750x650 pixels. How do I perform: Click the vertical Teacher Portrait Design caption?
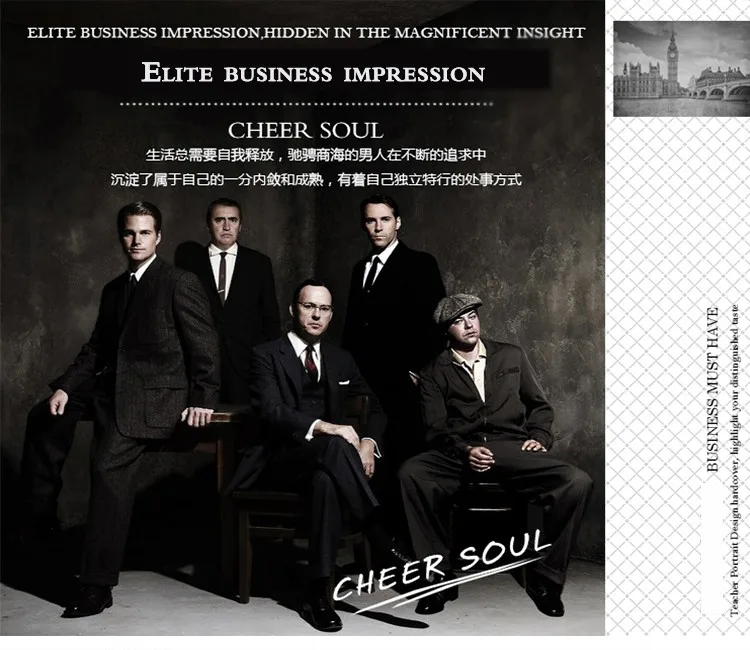[x=735, y=460]
